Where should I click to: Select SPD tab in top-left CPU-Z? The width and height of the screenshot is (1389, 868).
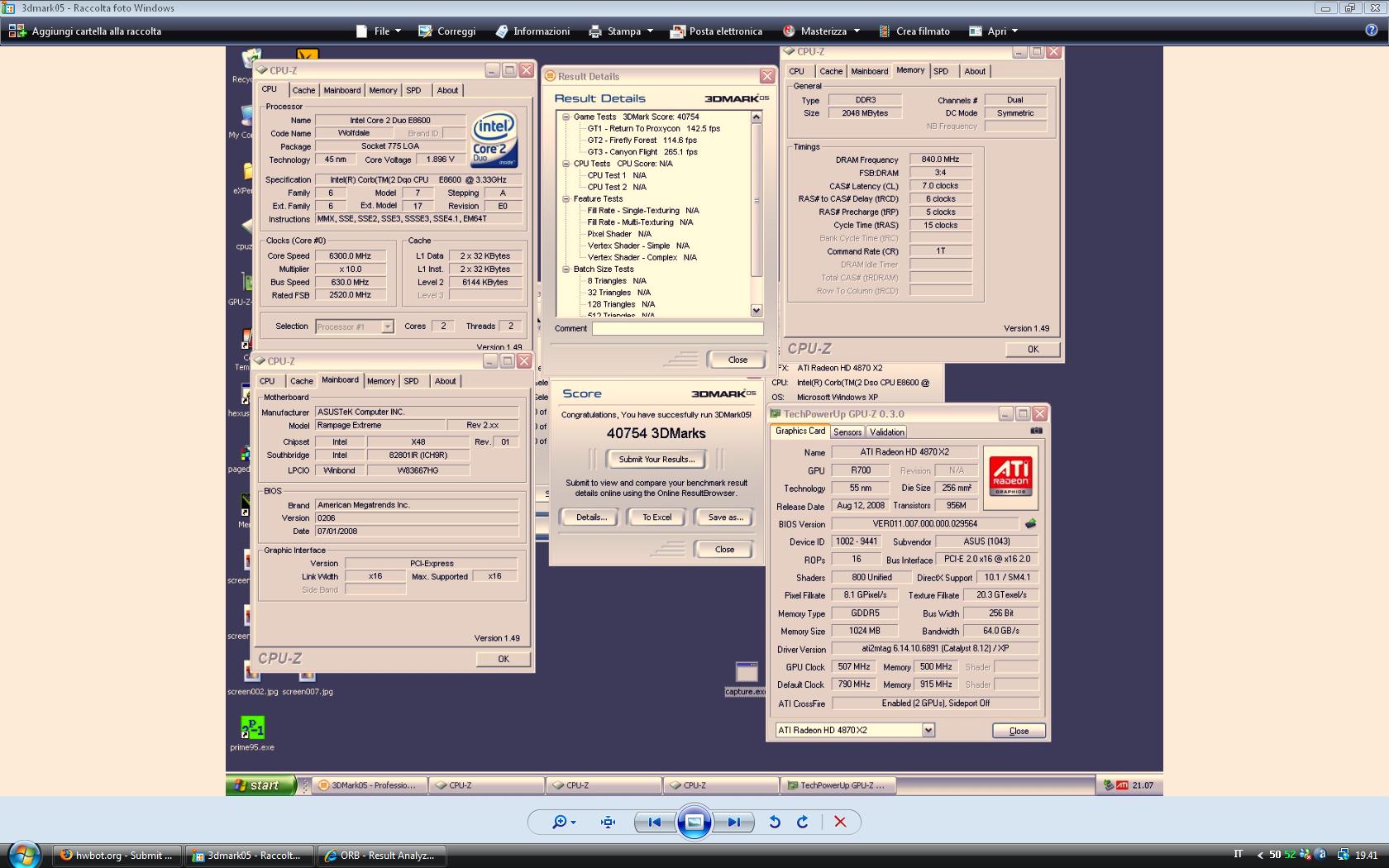point(413,90)
